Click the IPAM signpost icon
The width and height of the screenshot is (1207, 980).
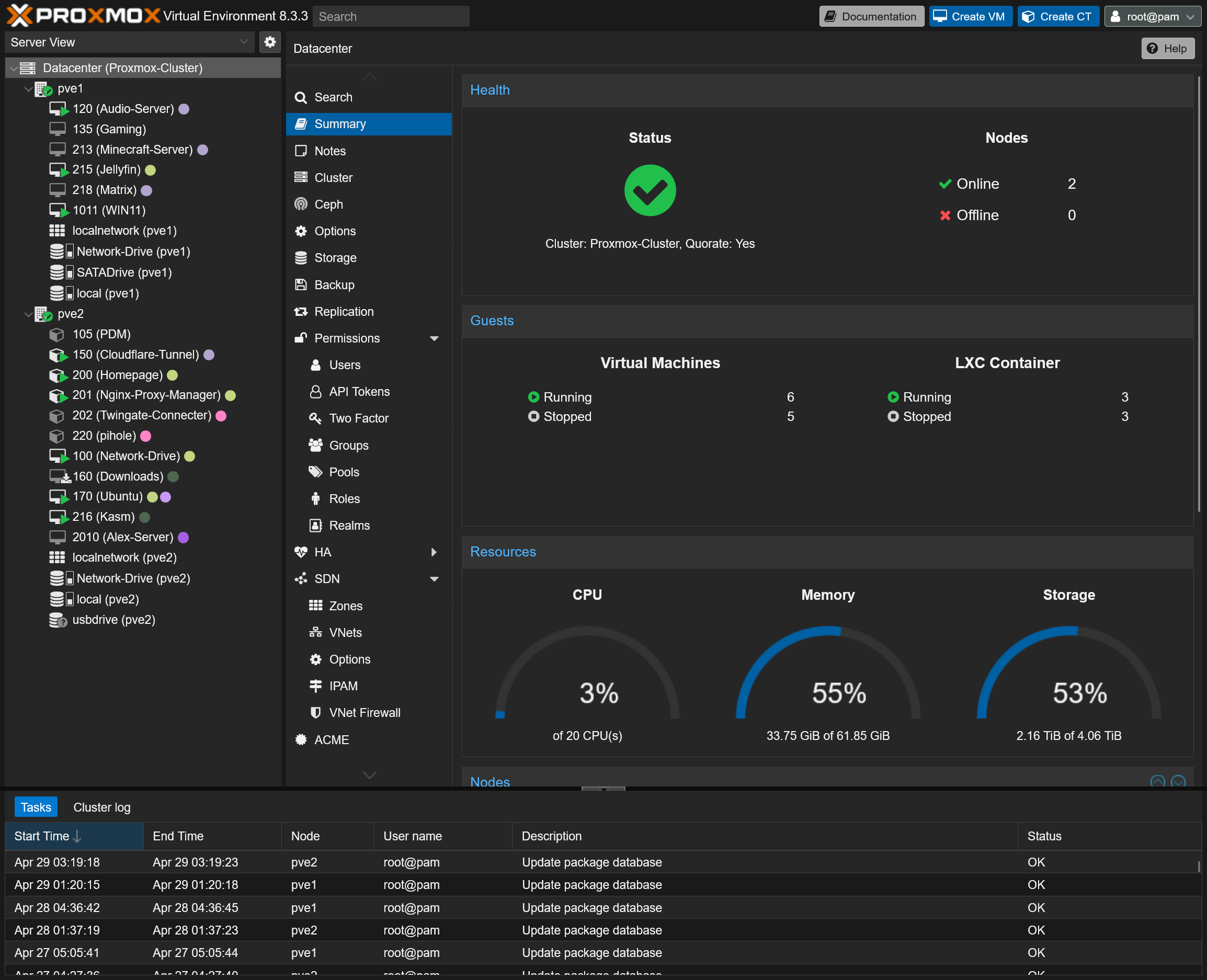(315, 686)
